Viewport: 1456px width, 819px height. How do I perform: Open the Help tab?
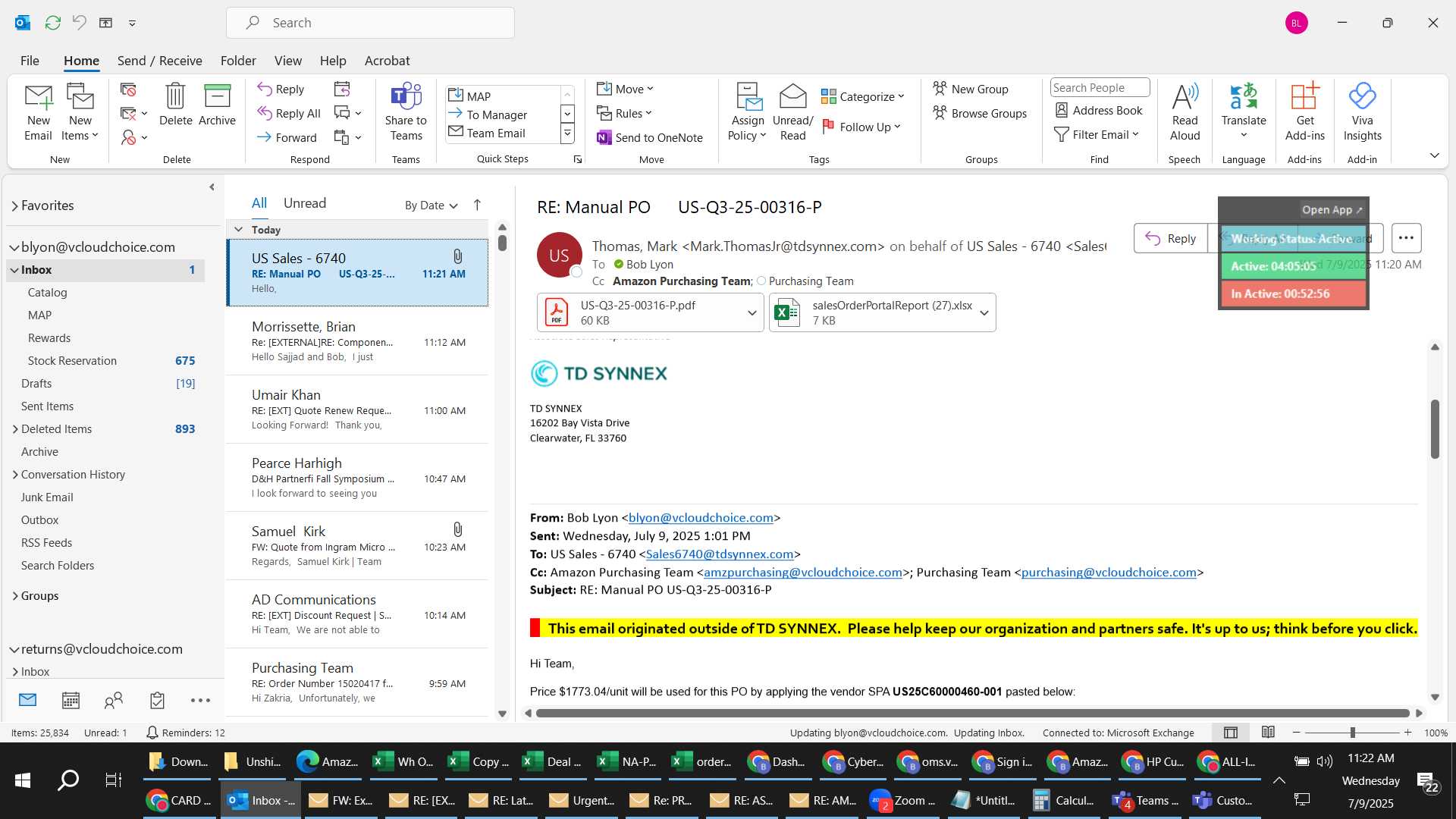[x=333, y=61]
